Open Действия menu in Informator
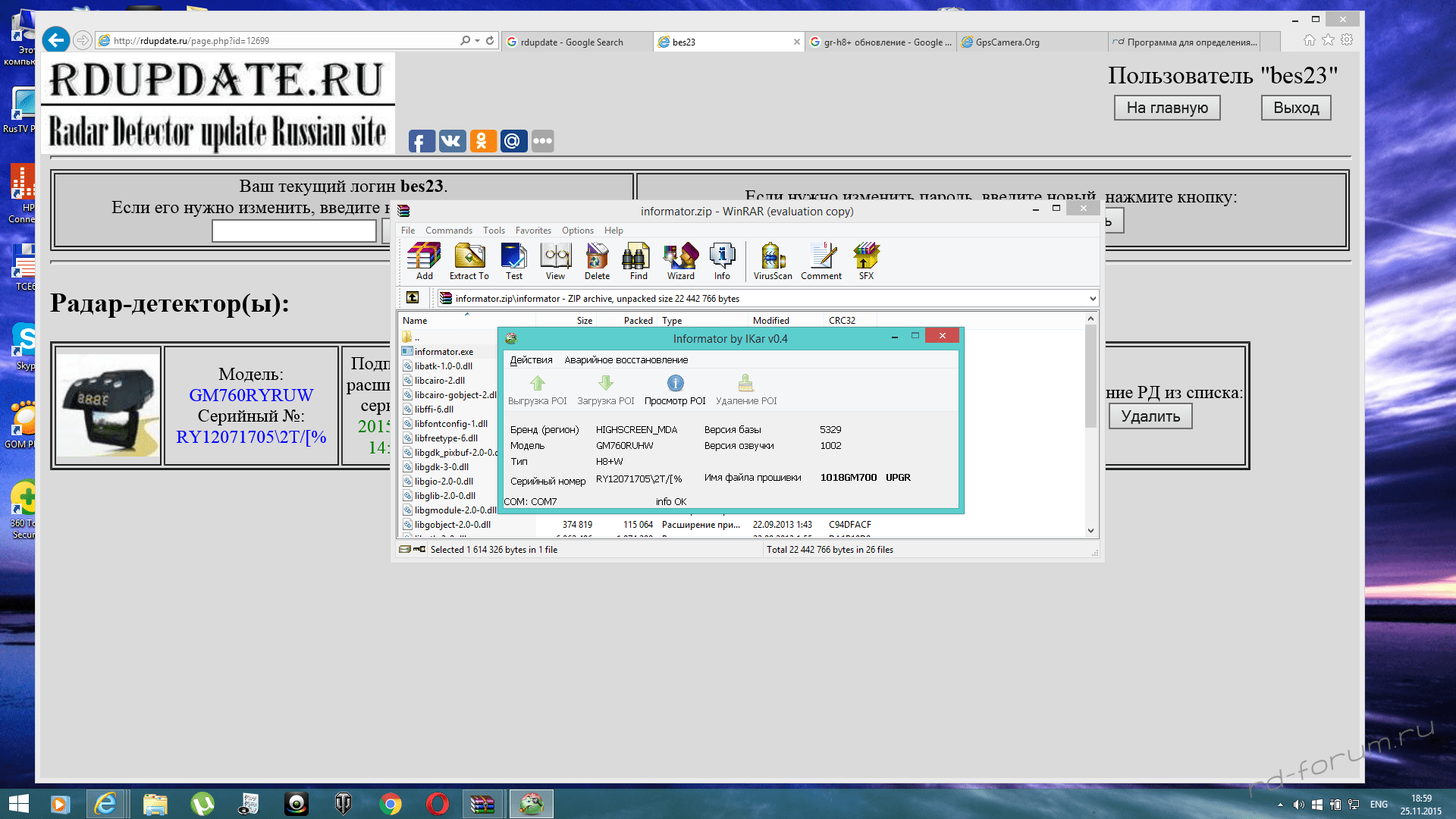The height and width of the screenshot is (819, 1456). pyautogui.click(x=531, y=360)
